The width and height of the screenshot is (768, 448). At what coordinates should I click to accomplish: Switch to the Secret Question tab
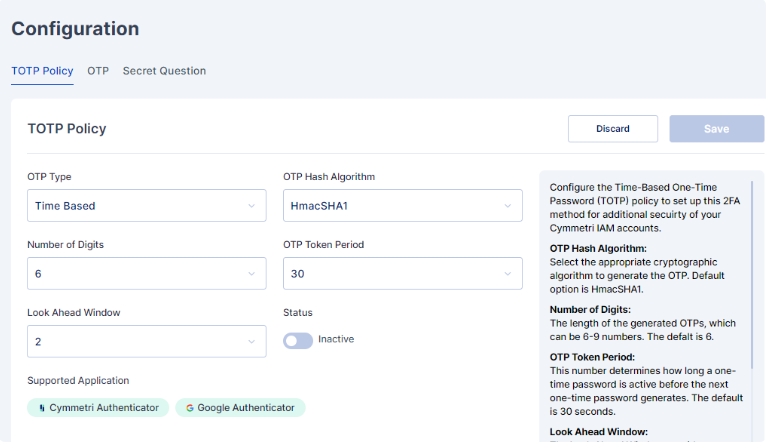coord(164,71)
